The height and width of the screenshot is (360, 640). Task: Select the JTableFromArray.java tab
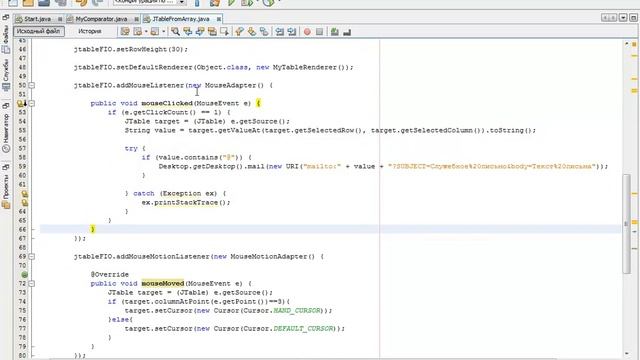[x=180, y=19]
